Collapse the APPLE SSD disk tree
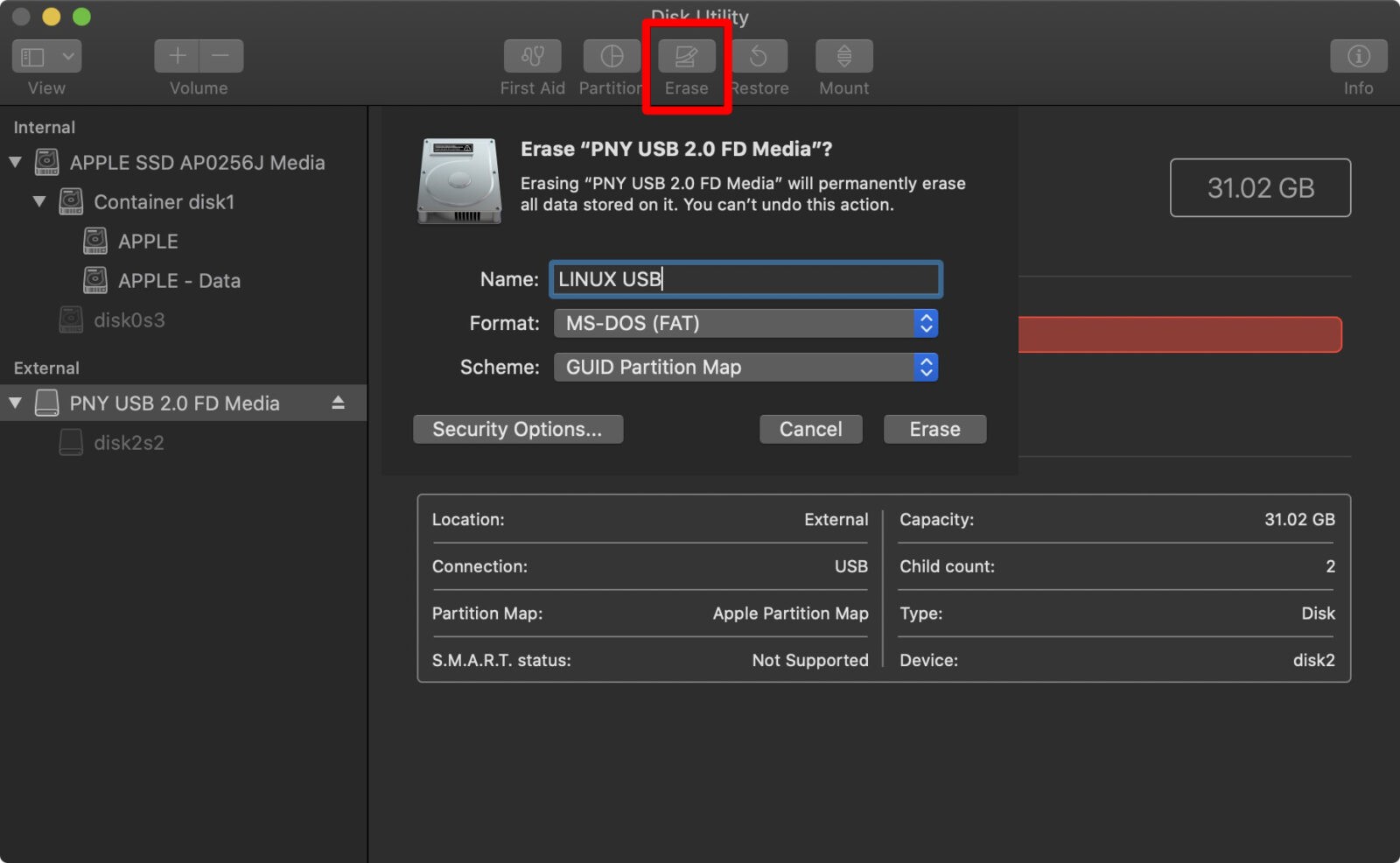Screen dimensions: 1400x863 click(x=15, y=162)
